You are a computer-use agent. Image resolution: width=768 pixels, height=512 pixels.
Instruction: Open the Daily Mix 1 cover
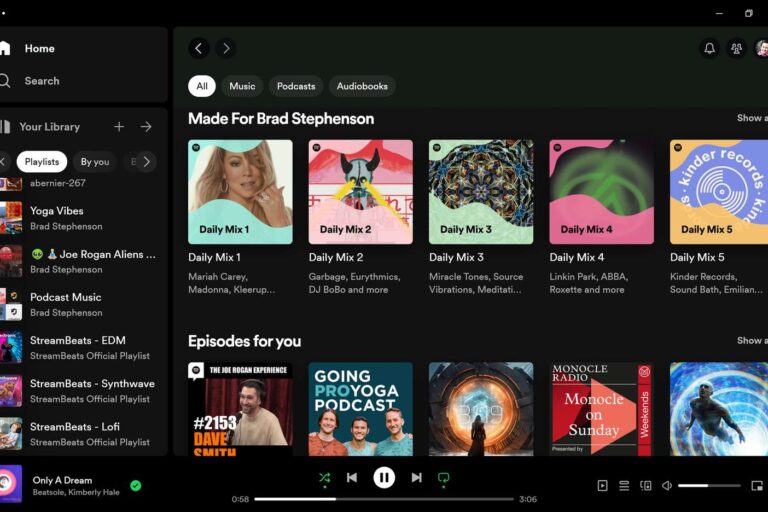pyautogui.click(x=240, y=192)
